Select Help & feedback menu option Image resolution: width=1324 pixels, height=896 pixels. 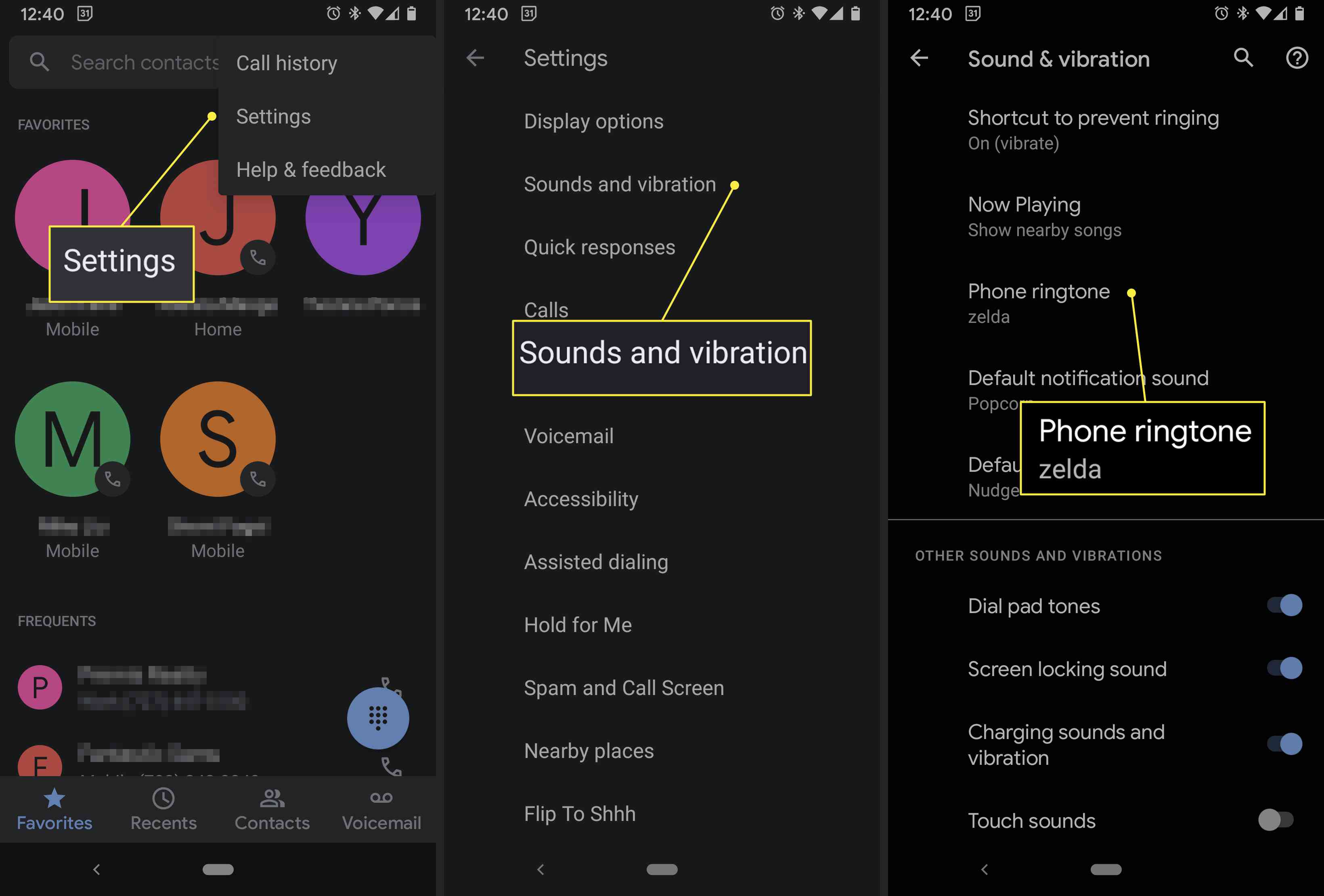tap(311, 168)
